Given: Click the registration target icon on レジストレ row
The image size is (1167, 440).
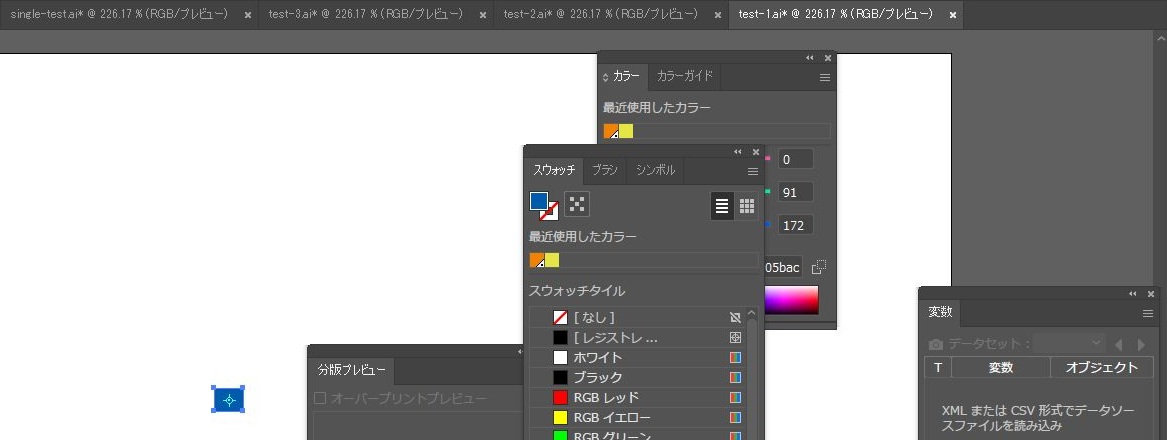Looking at the screenshot, I should tap(735, 337).
